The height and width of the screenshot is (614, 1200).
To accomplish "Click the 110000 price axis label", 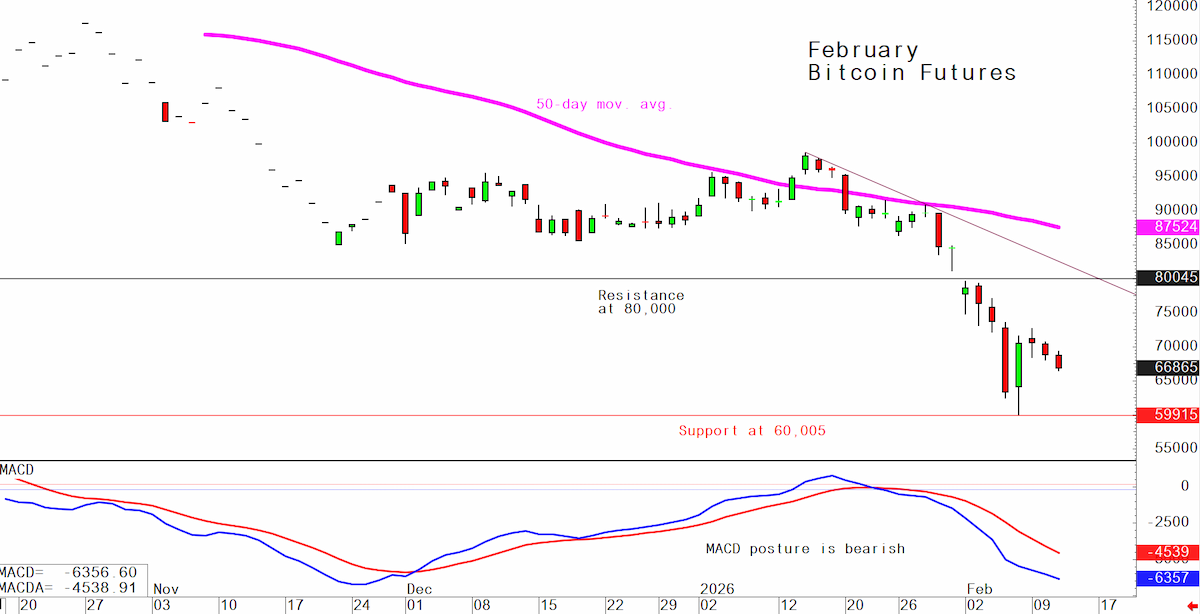I will [1172, 73].
